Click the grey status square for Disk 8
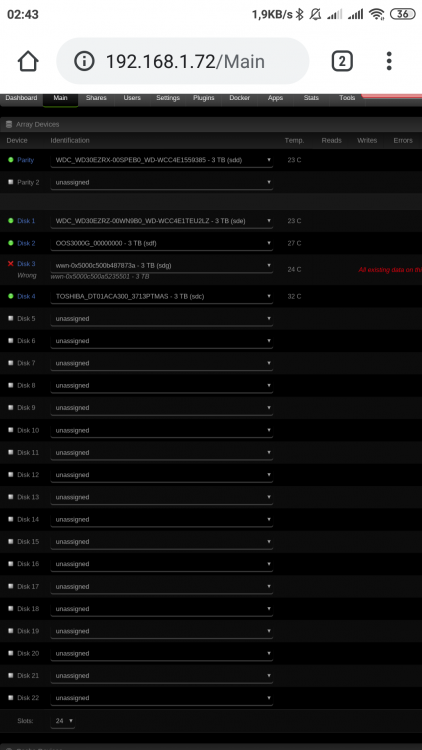This screenshot has width=422, height=750. tap(11, 385)
